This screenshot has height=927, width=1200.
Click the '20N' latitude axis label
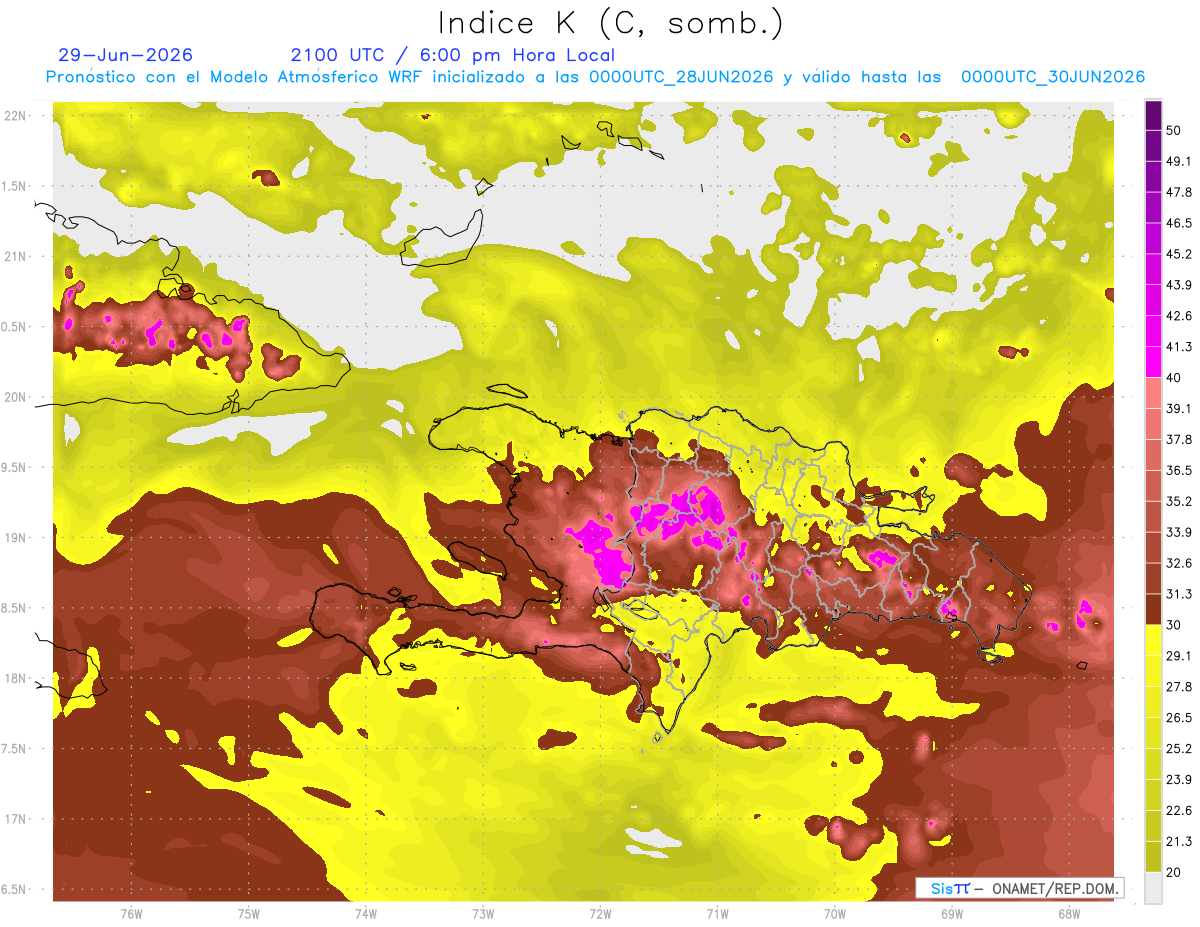click(x=14, y=397)
